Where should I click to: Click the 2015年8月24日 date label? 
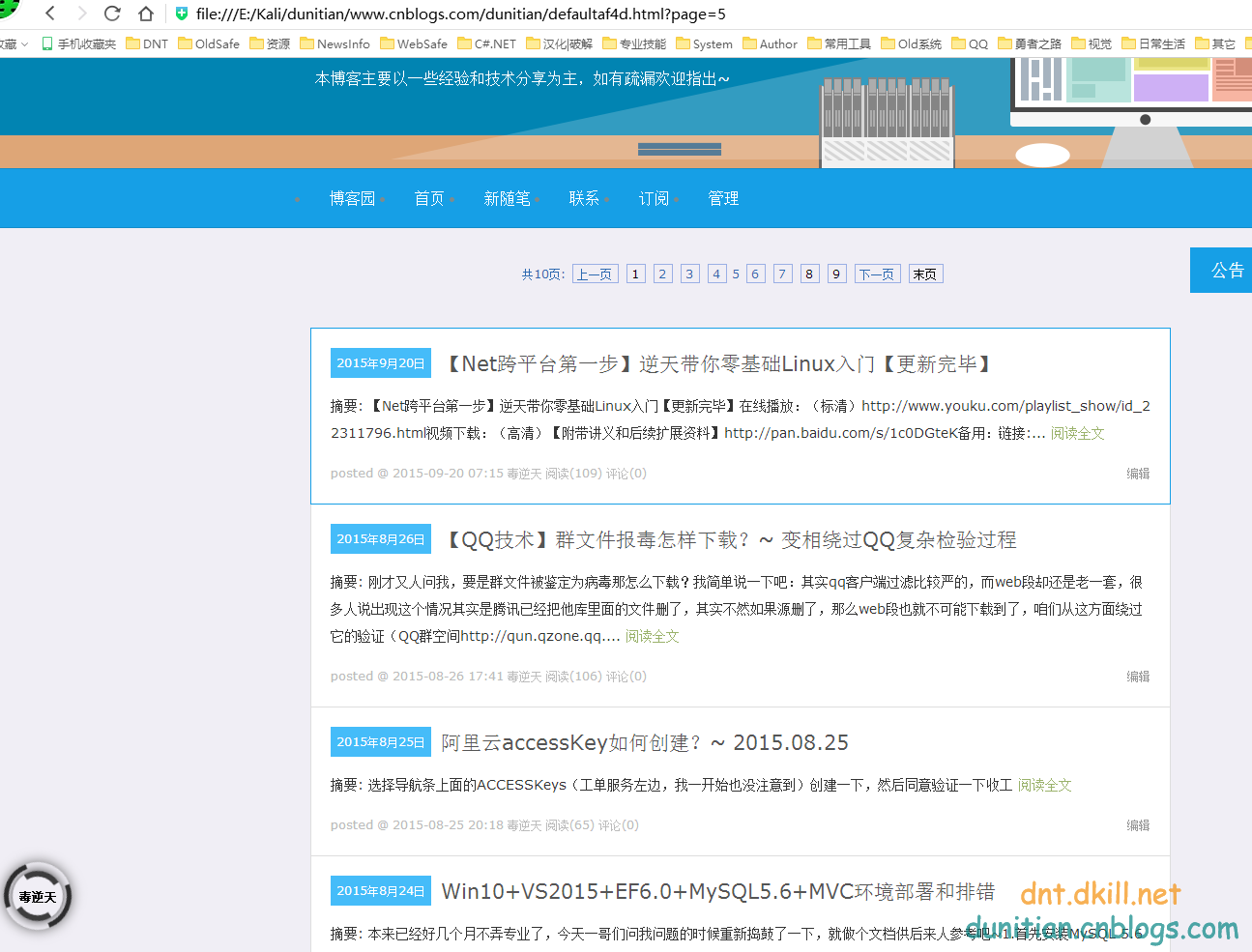click(x=381, y=891)
